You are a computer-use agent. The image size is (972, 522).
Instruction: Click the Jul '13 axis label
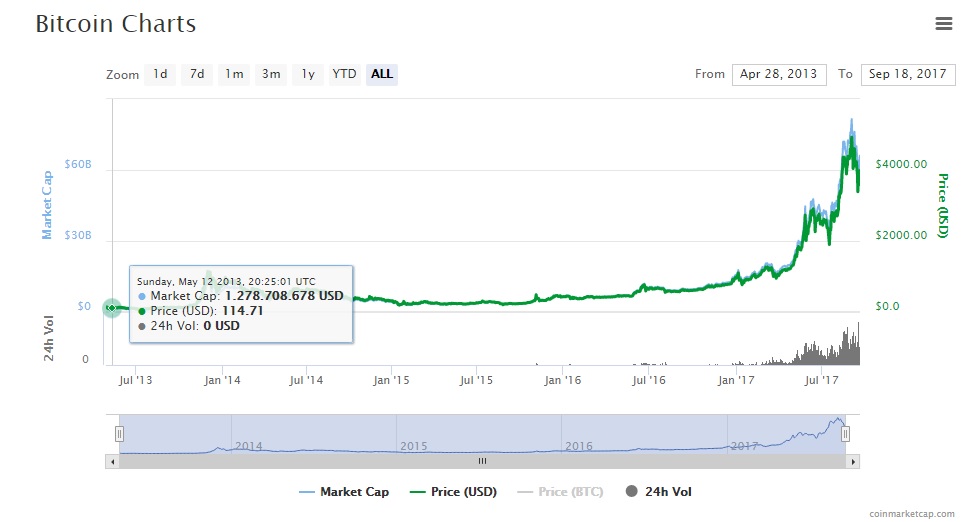pyautogui.click(x=135, y=380)
